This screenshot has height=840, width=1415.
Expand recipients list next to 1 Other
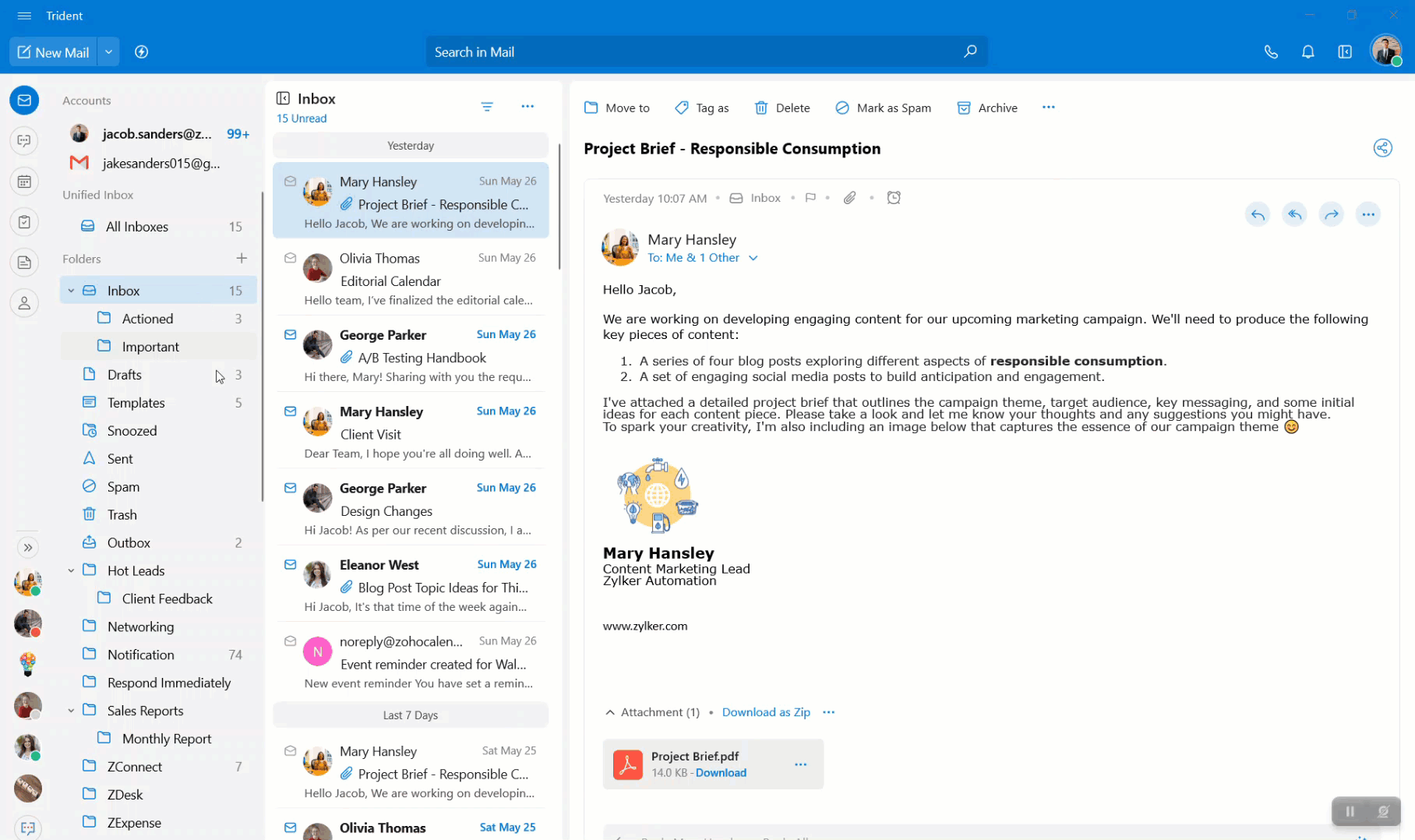[x=753, y=258]
